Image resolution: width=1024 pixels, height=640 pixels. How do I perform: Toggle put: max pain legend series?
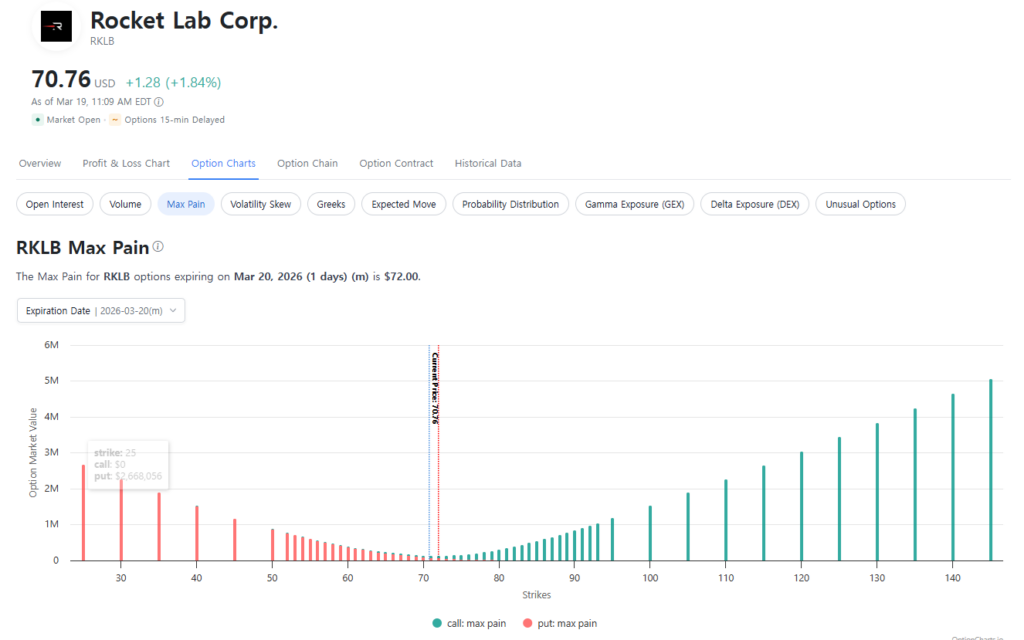[562, 623]
